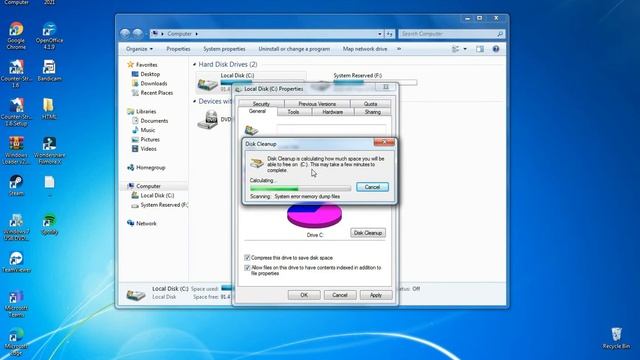This screenshot has width=640, height=360.
Task: Expand Computer breadcrumb arrow
Action: 196,34
